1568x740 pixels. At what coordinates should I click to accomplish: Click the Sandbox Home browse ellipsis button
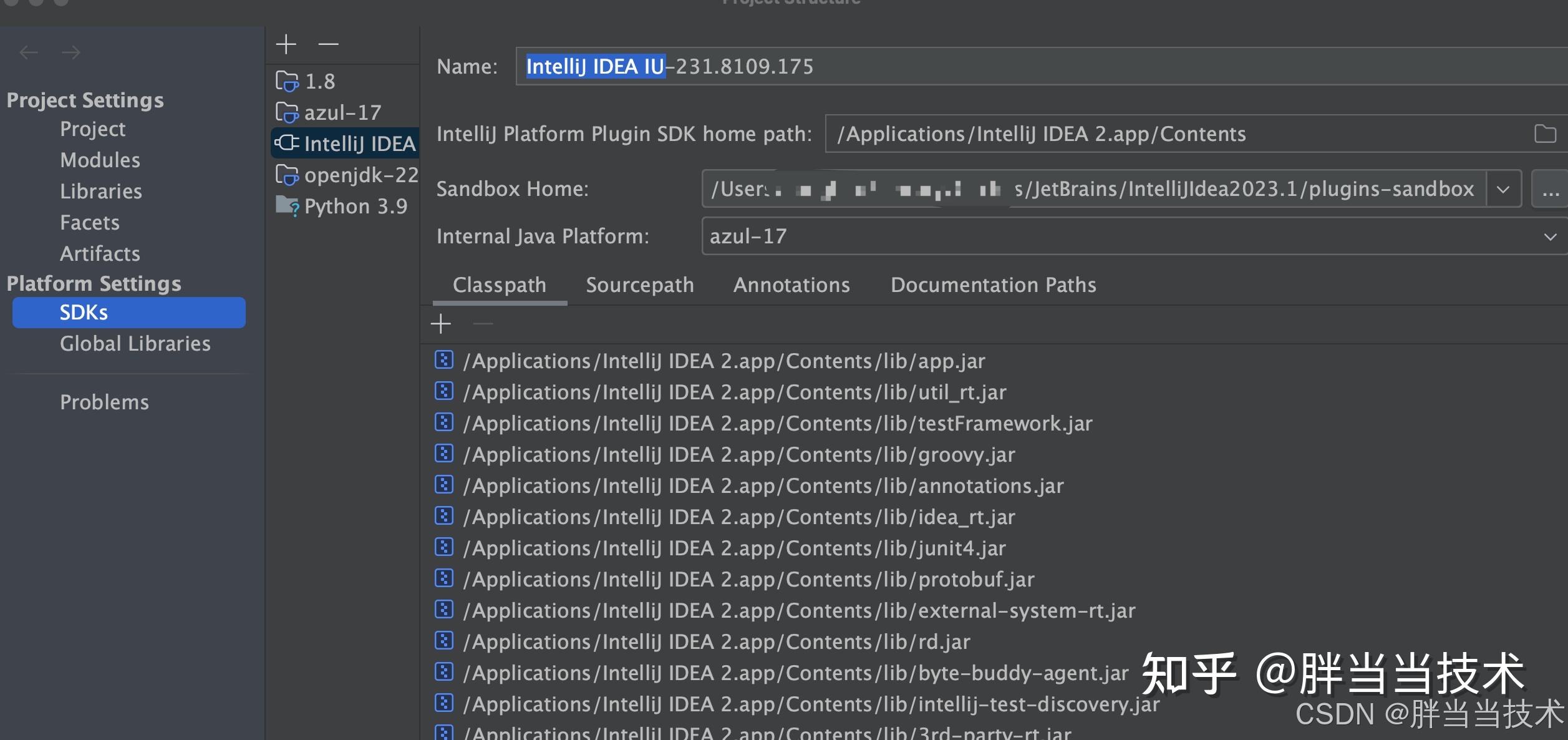[1551, 189]
